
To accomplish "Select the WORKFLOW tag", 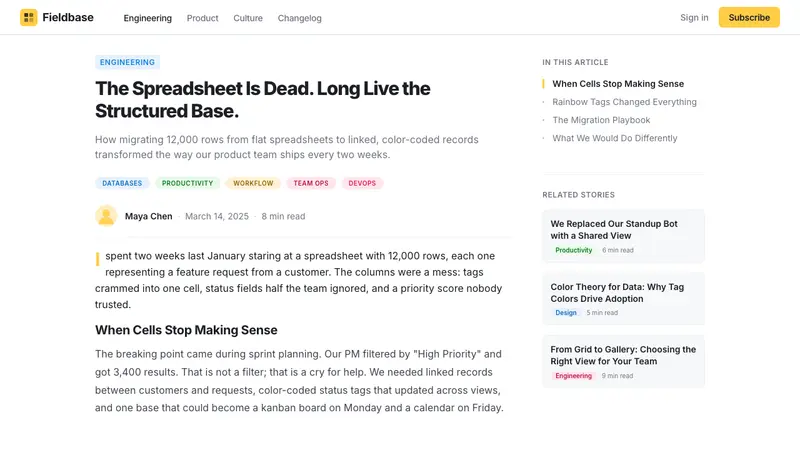I will click(x=253, y=183).
